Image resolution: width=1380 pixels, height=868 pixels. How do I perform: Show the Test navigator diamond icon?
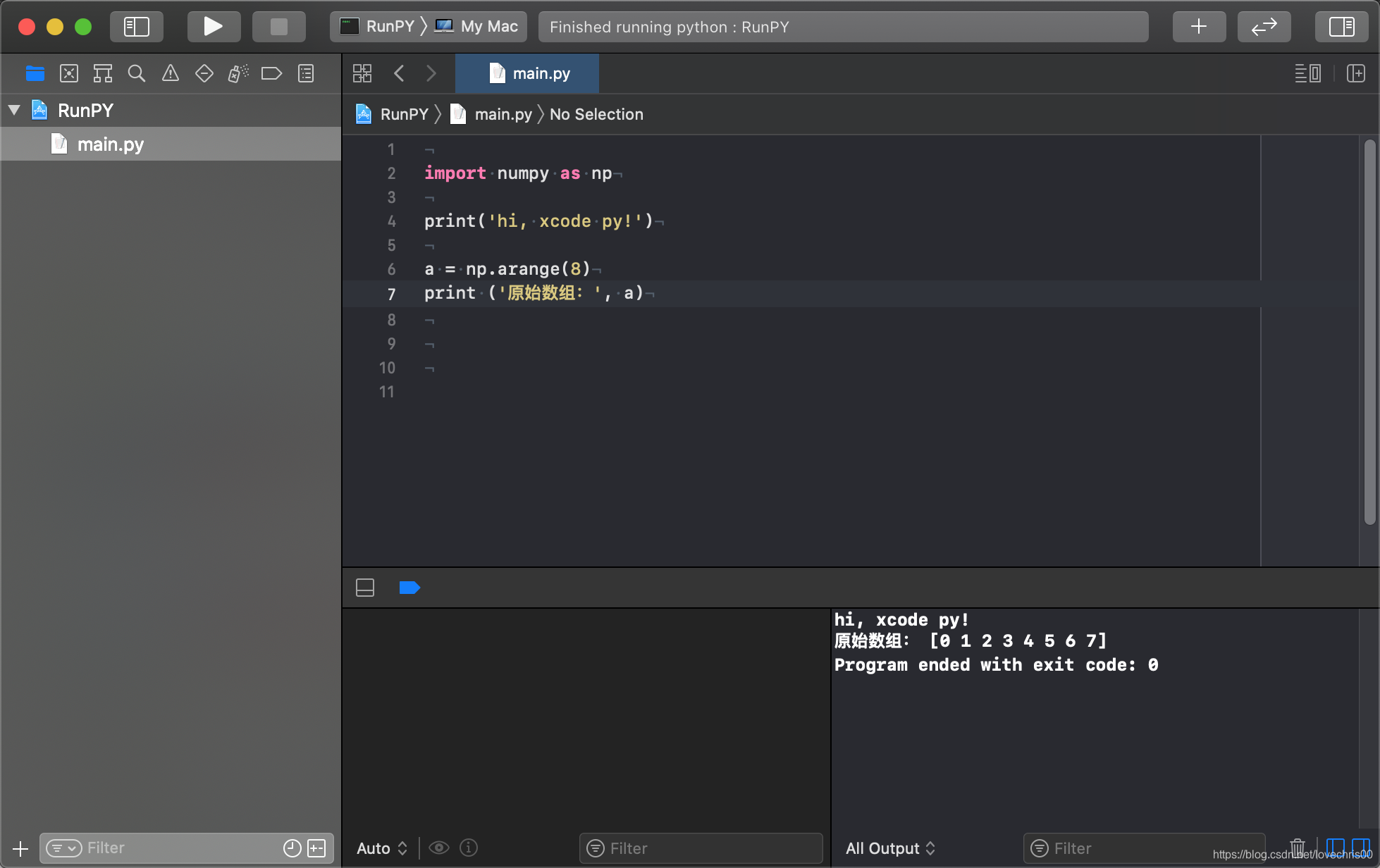(x=204, y=73)
